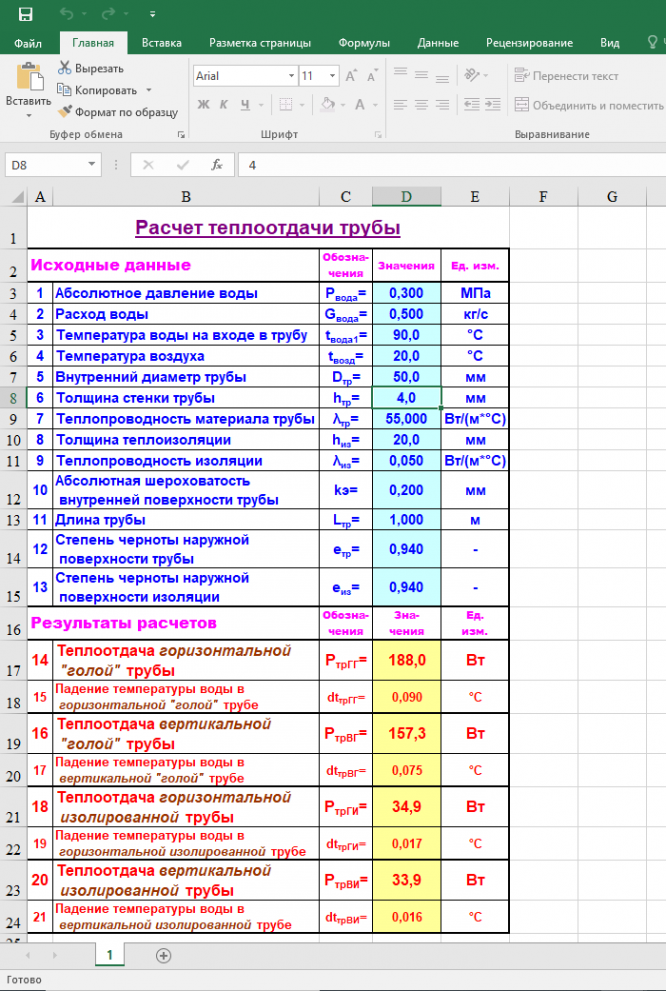This screenshot has height=991, width=666.
Task: Open the Customize Quick Access Toolbar dropdown
Action: pos(153,15)
